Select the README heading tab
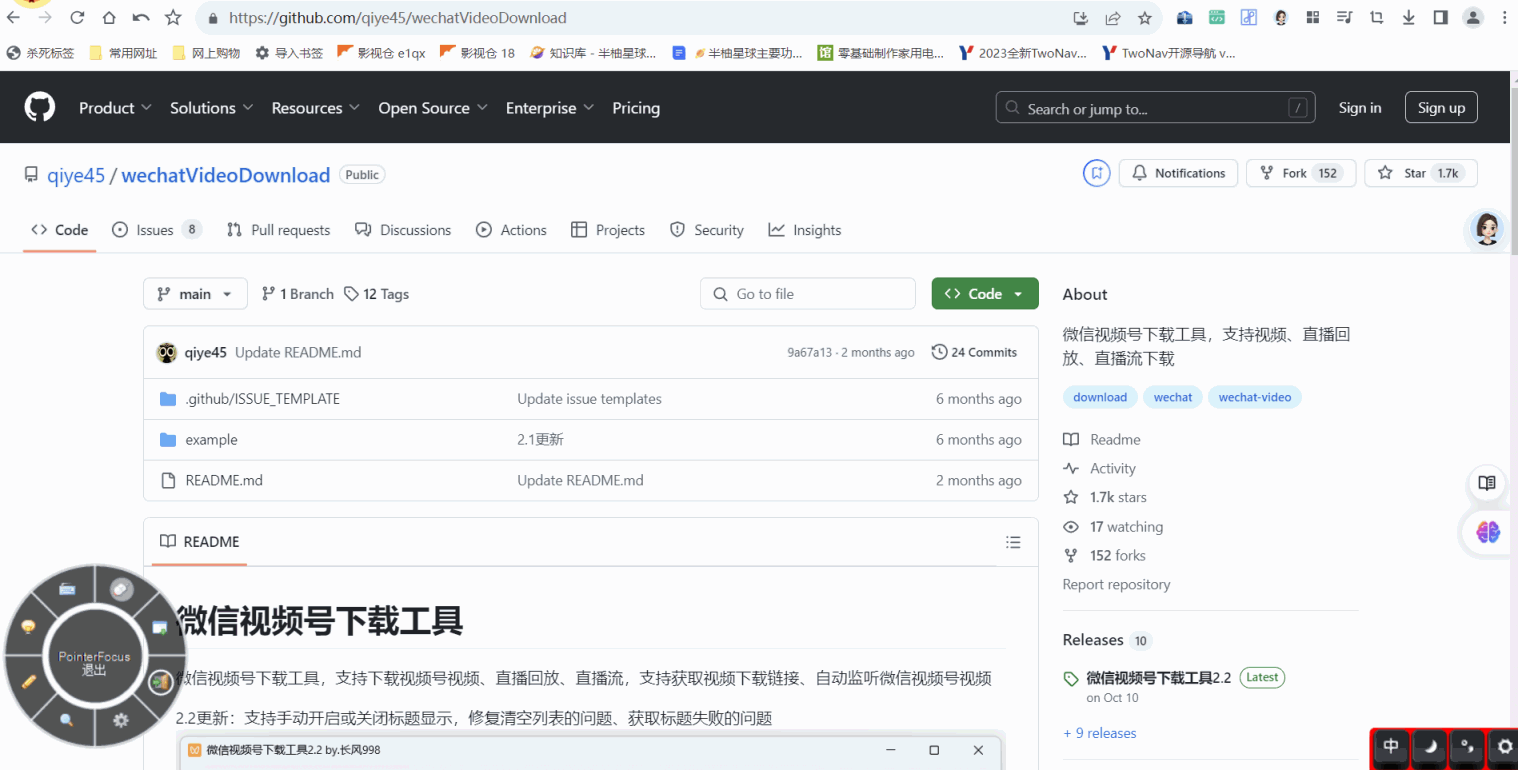1518x770 pixels. [x=200, y=542]
